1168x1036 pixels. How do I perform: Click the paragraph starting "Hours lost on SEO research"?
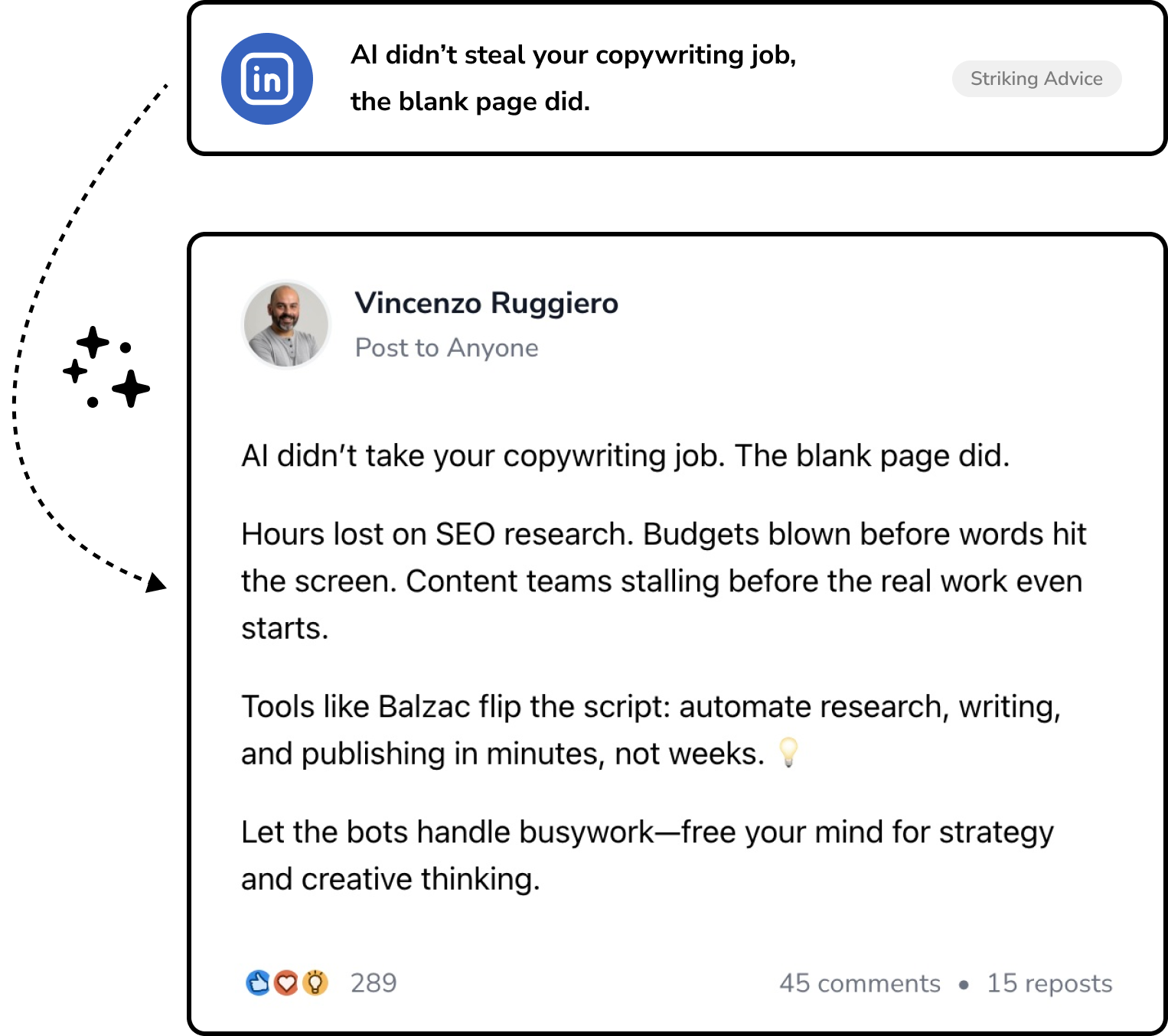[664, 581]
